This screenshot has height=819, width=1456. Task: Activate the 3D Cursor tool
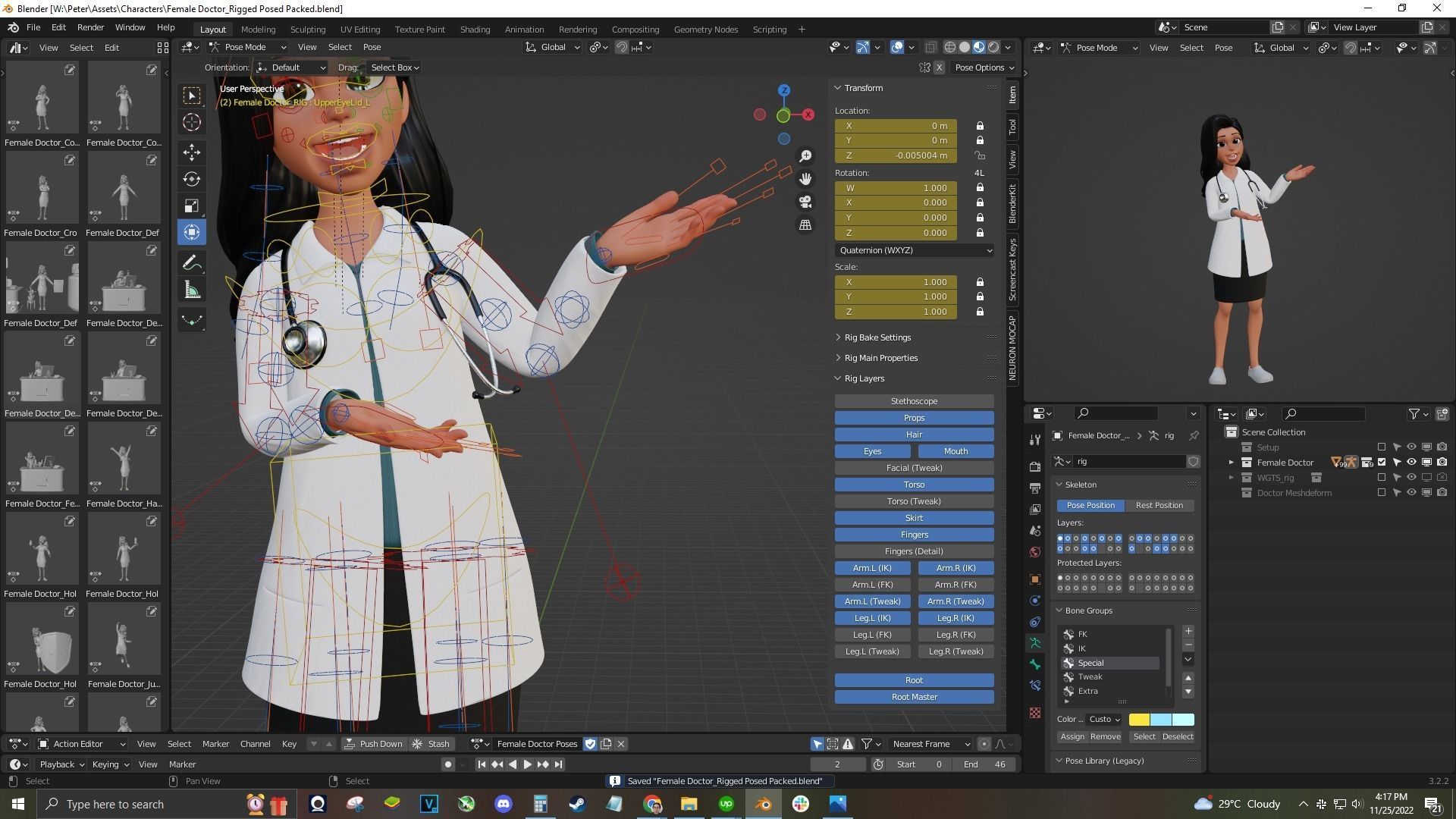pyautogui.click(x=192, y=122)
